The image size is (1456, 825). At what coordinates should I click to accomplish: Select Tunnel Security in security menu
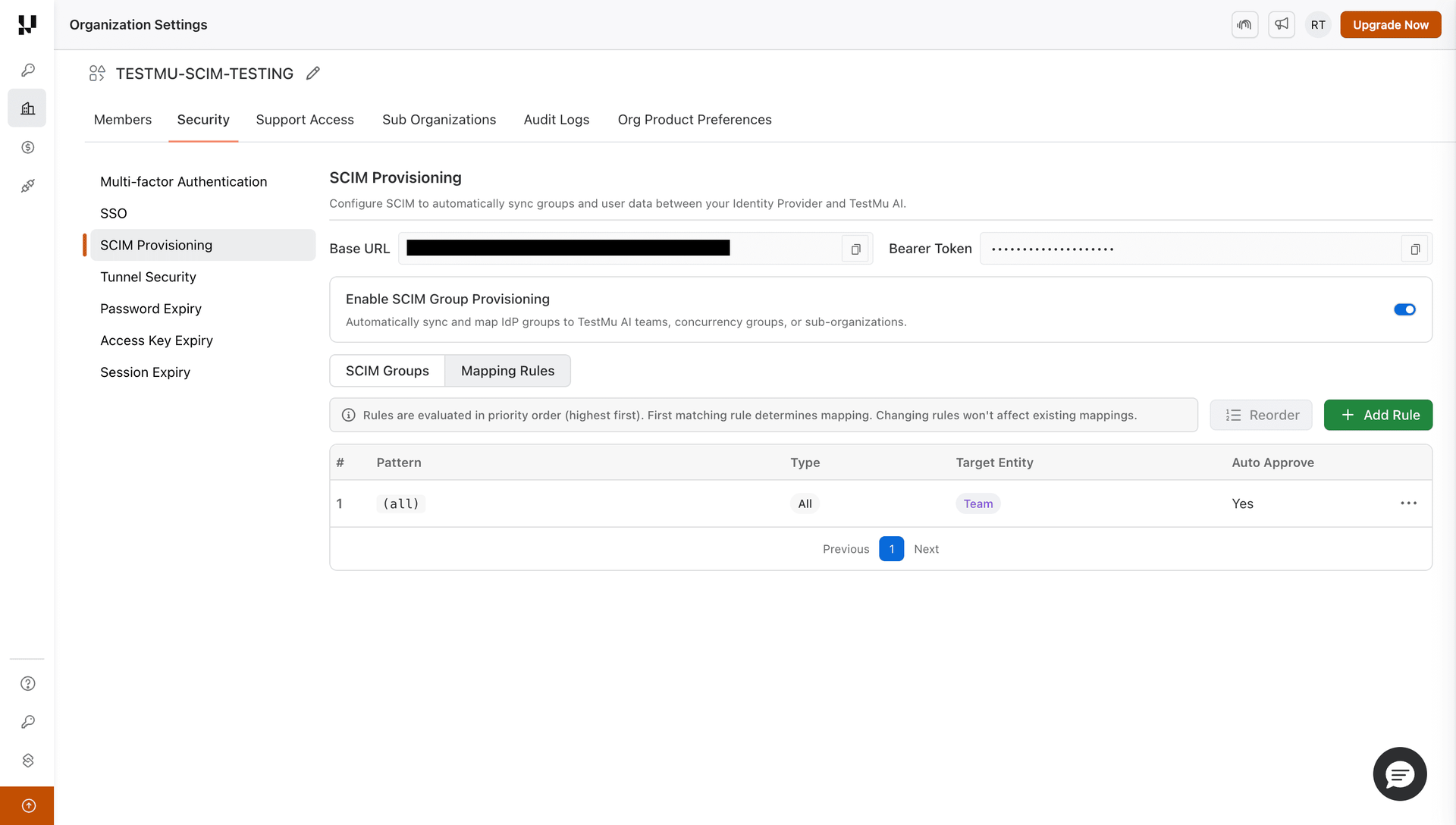pos(149,277)
